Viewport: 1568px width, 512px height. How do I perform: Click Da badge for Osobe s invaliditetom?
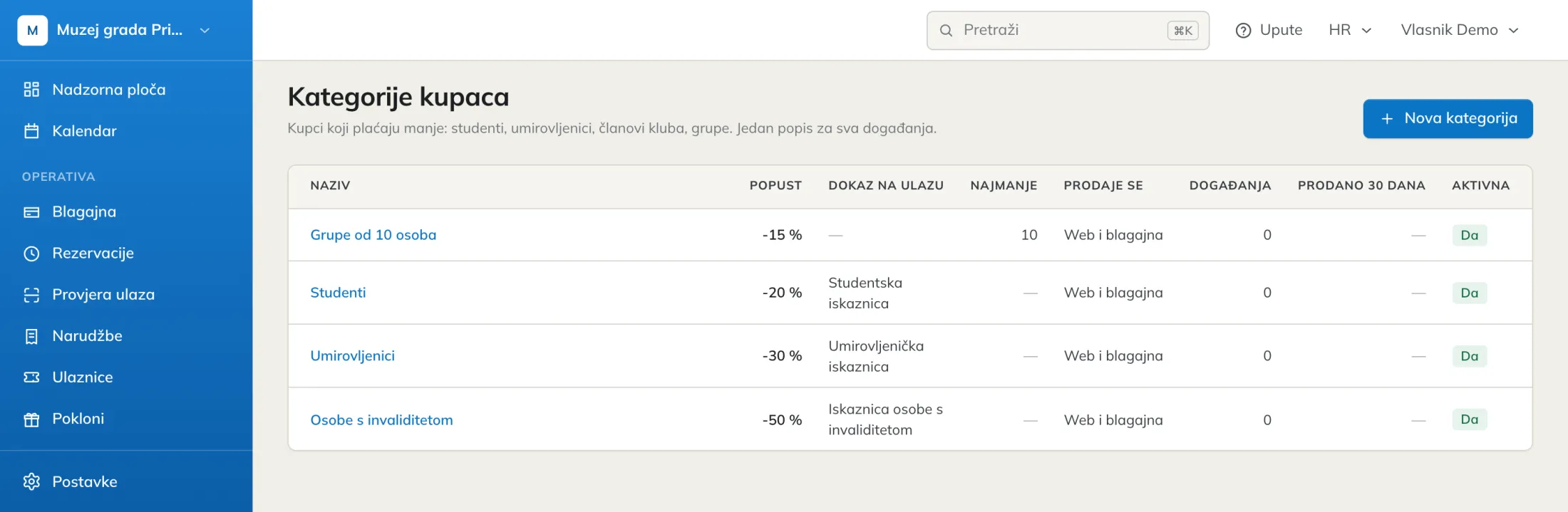point(1470,419)
